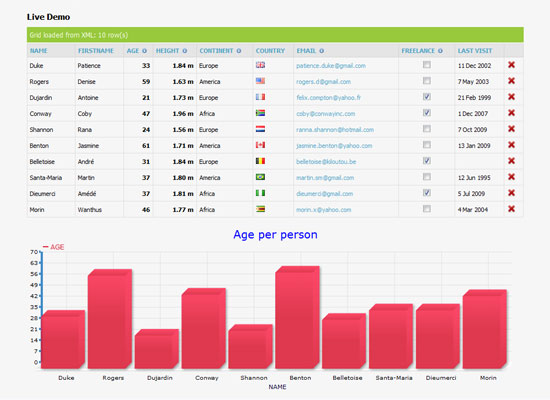Delete the Duke row with red X
Image resolution: width=550 pixels, height=400 pixels.
click(511, 65)
